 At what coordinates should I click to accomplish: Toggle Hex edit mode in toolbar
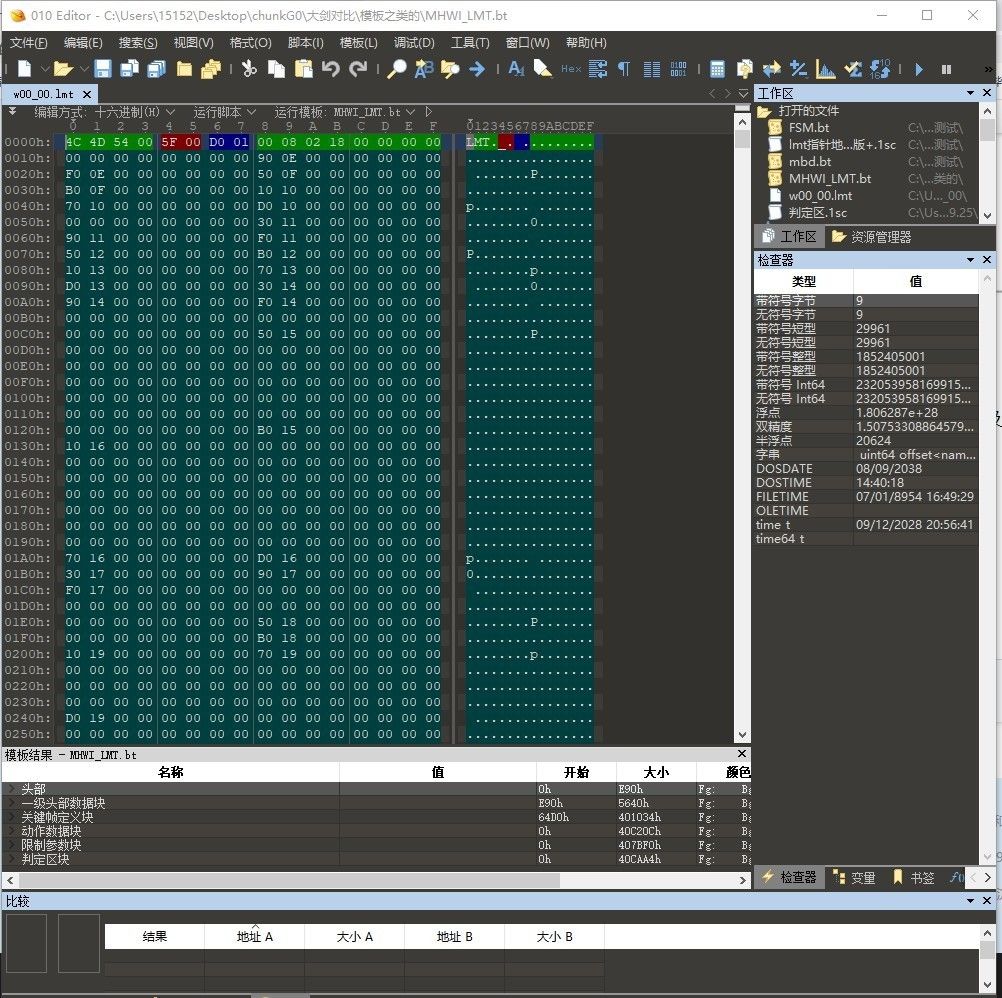(x=570, y=69)
